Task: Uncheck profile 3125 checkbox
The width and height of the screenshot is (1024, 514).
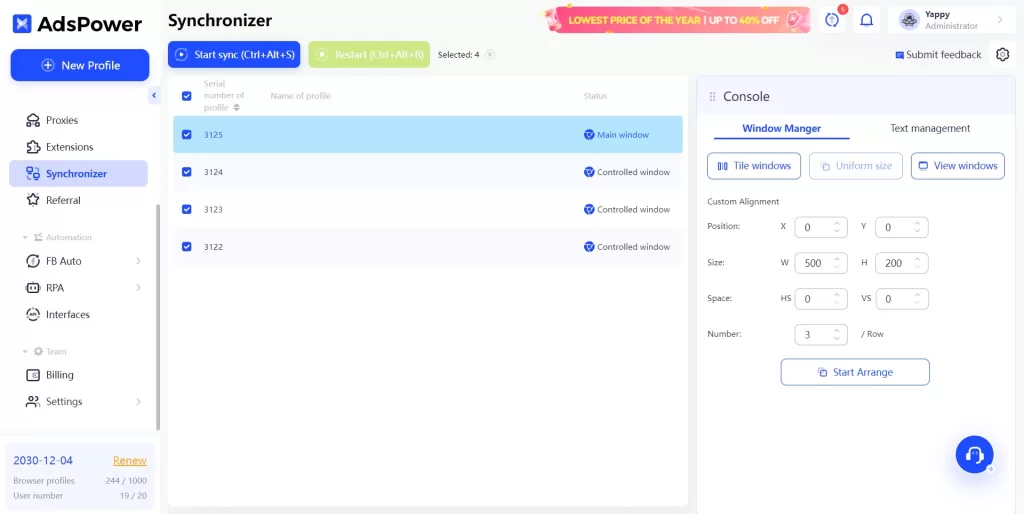Action: [187, 135]
